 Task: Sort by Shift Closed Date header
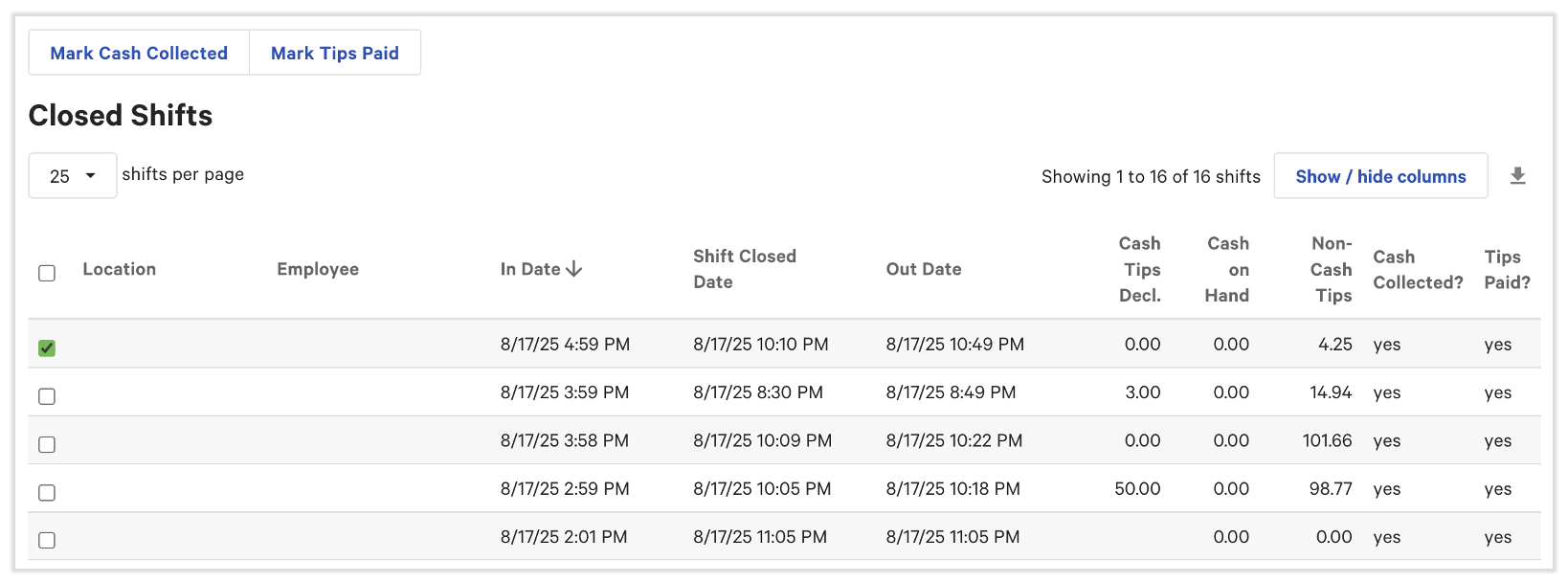[x=745, y=269]
